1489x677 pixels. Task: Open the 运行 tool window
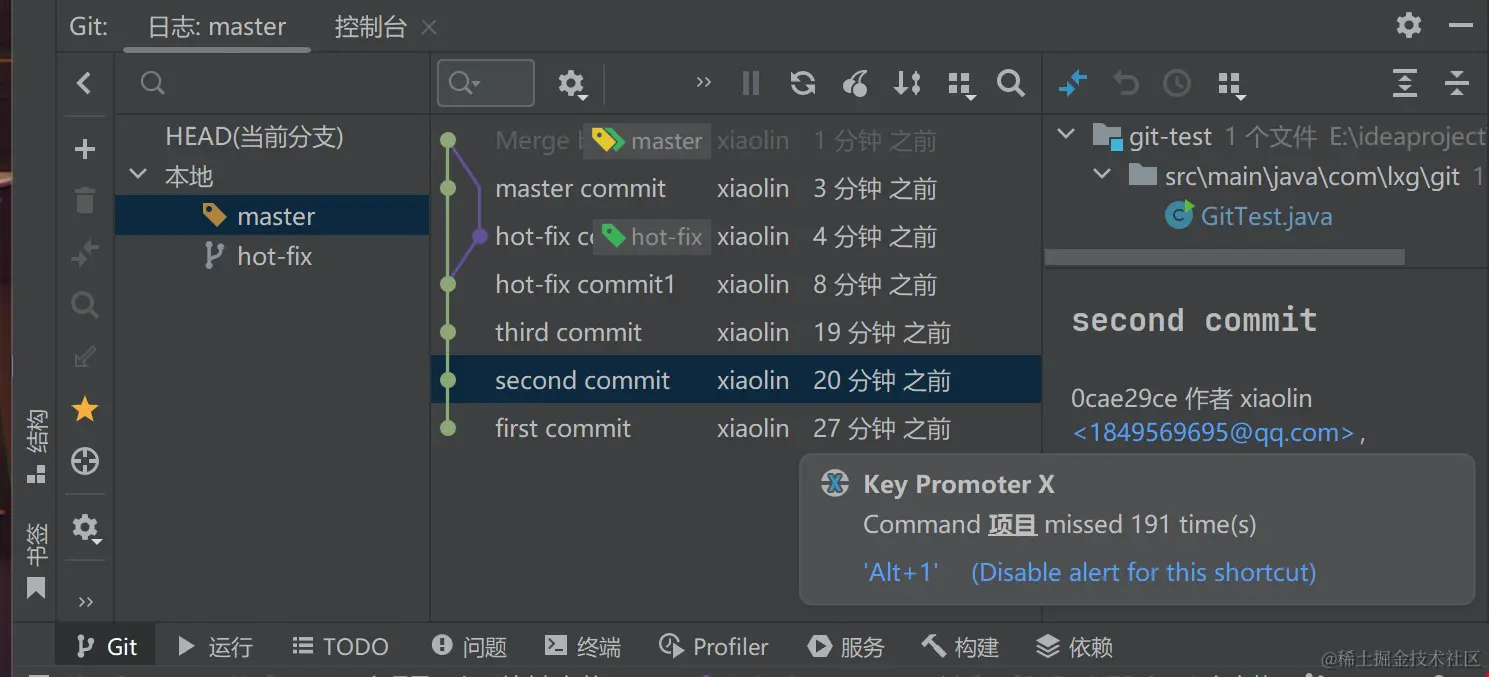click(x=214, y=647)
